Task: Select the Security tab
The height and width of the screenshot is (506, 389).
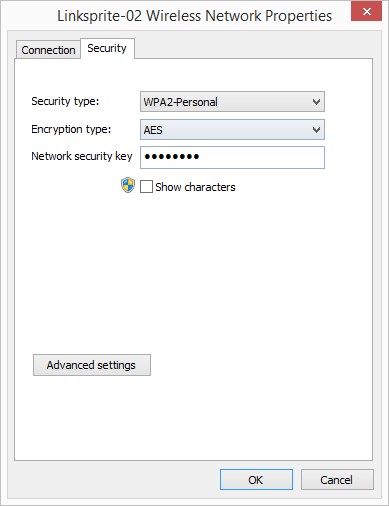Action: tap(107, 48)
